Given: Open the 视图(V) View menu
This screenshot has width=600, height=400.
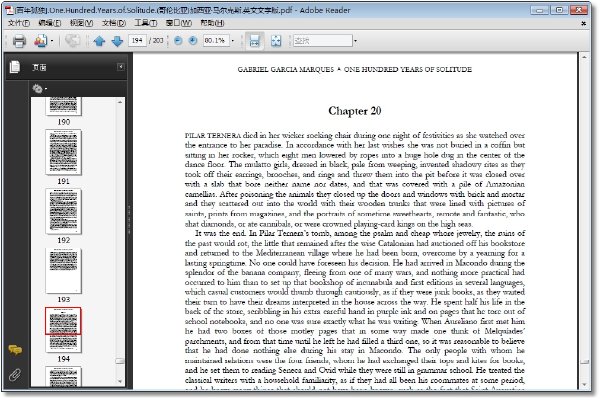Looking at the screenshot, I should click(82, 23).
